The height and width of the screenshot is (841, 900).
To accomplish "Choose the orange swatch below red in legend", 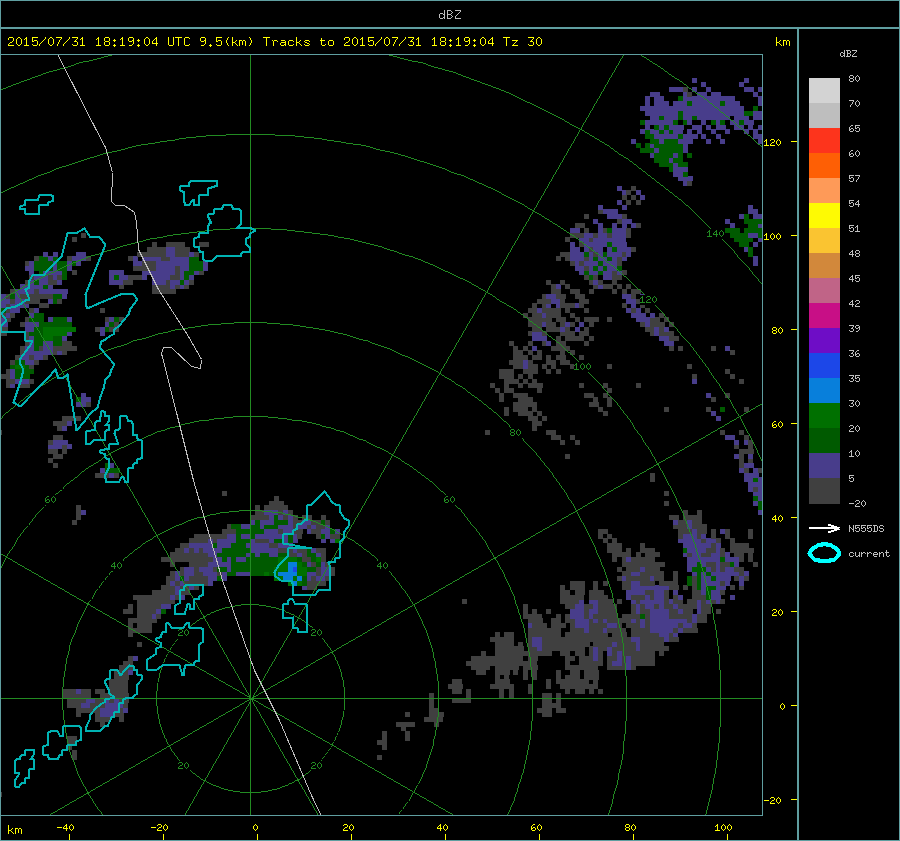I will tap(824, 166).
